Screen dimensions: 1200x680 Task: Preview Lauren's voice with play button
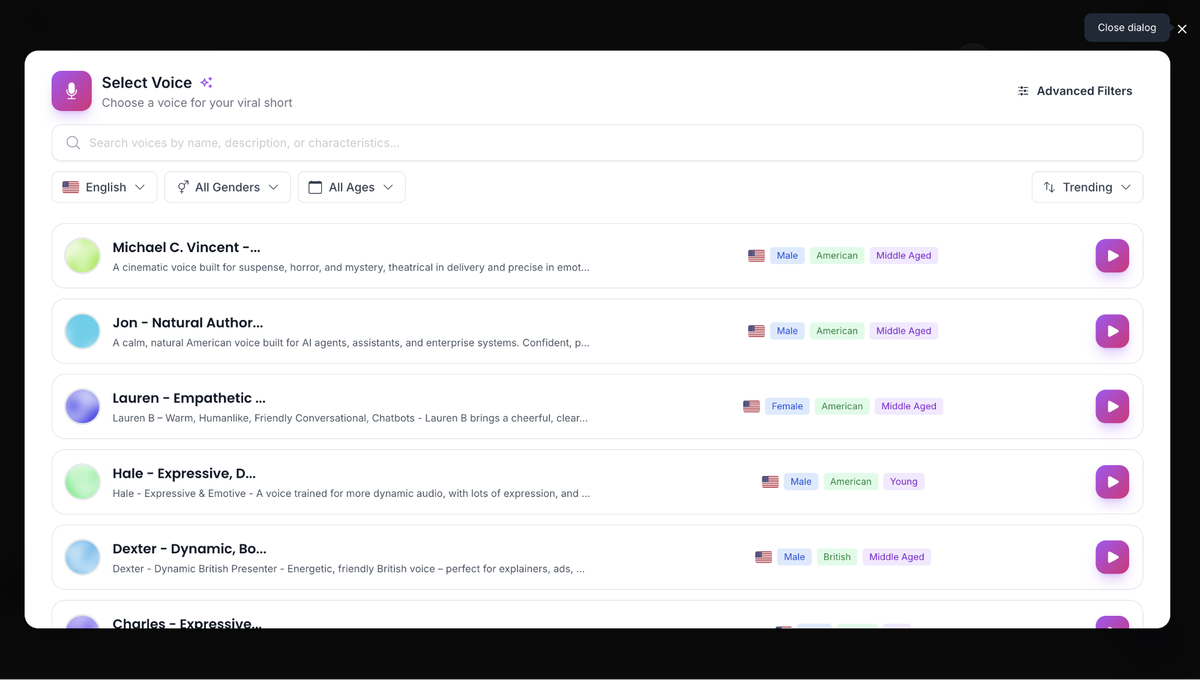coord(1112,406)
